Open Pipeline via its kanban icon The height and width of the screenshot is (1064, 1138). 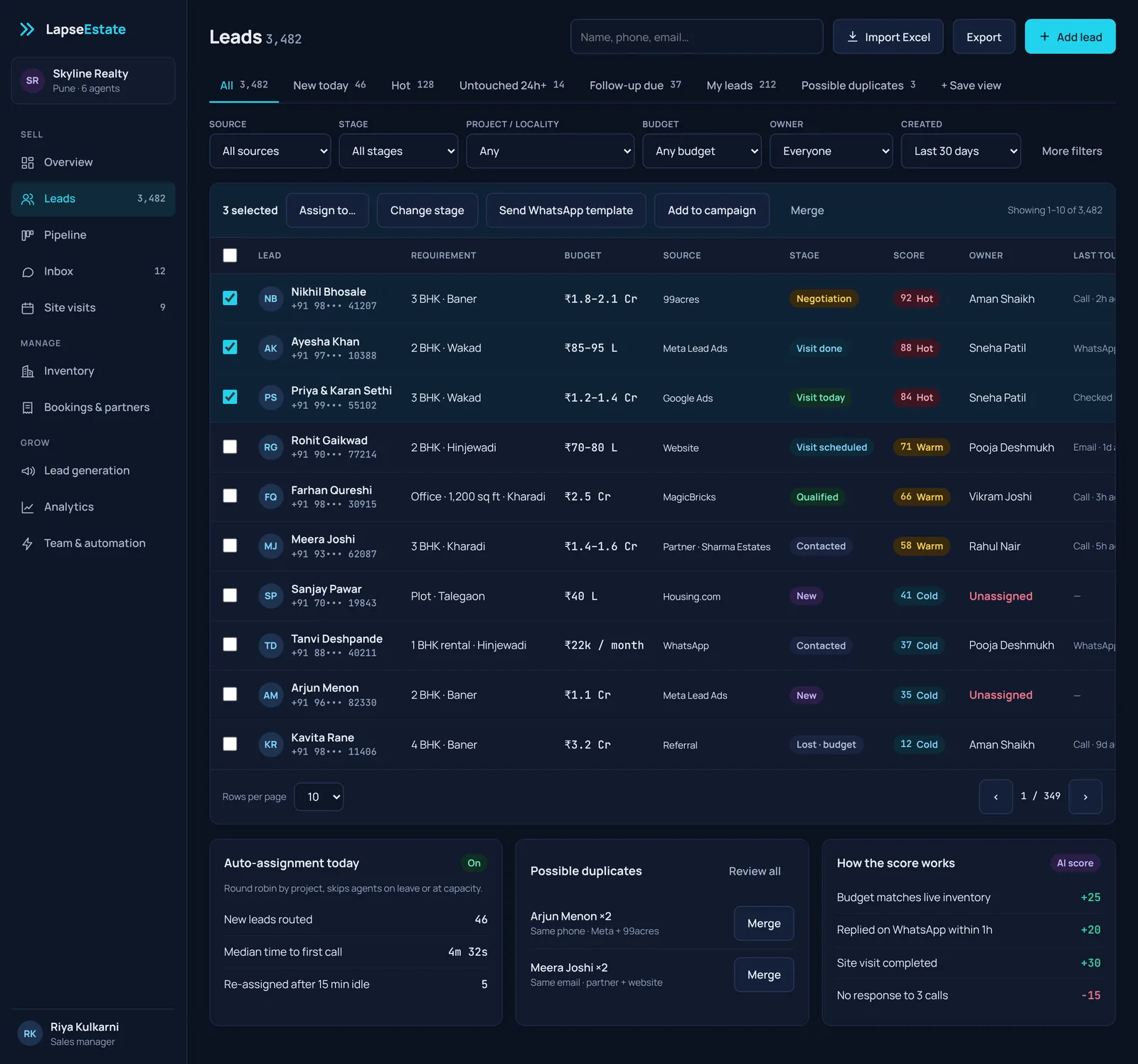28,235
